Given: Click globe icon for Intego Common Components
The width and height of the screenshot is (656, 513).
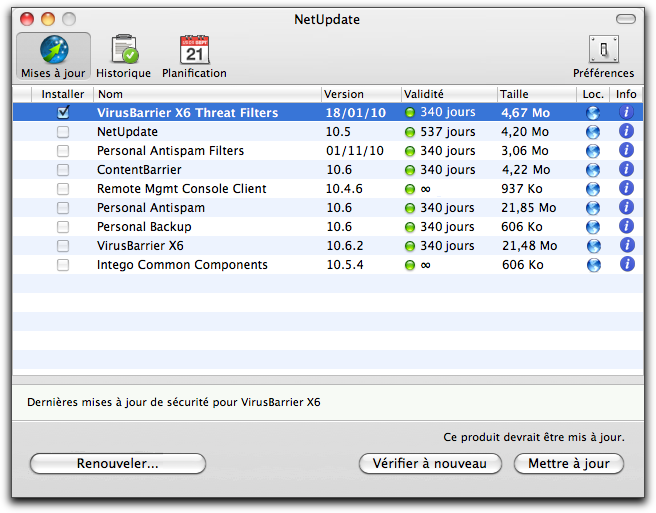Looking at the screenshot, I should point(594,265).
